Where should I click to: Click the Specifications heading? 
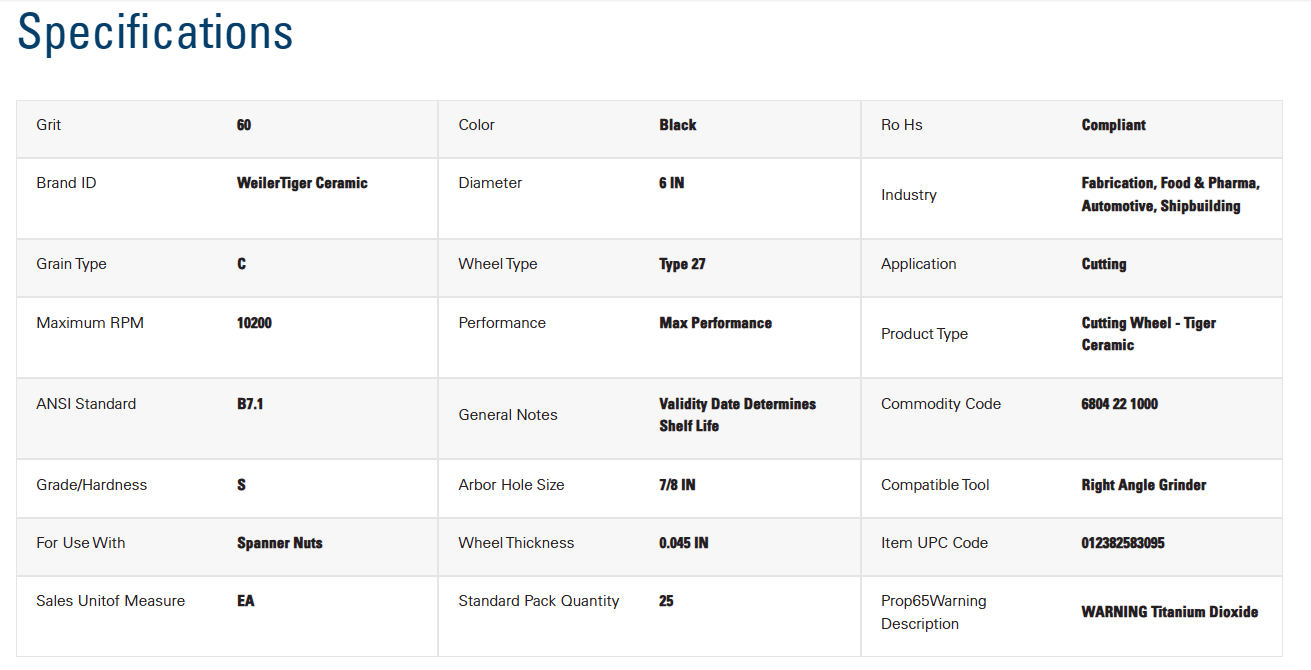(x=155, y=32)
